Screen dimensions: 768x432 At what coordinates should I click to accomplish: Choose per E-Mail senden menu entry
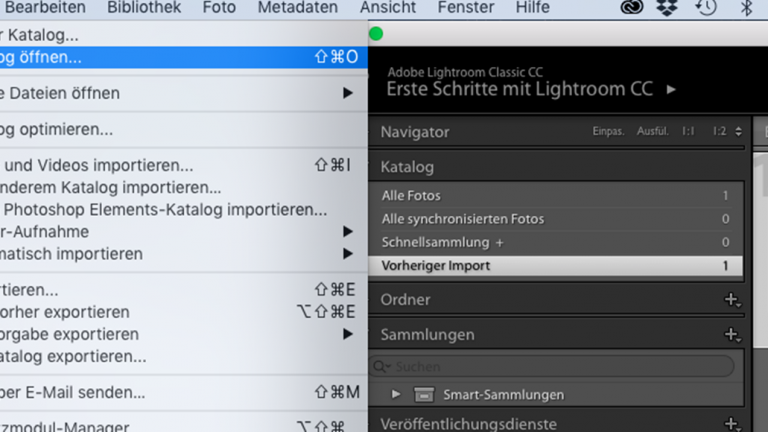(x=184, y=393)
